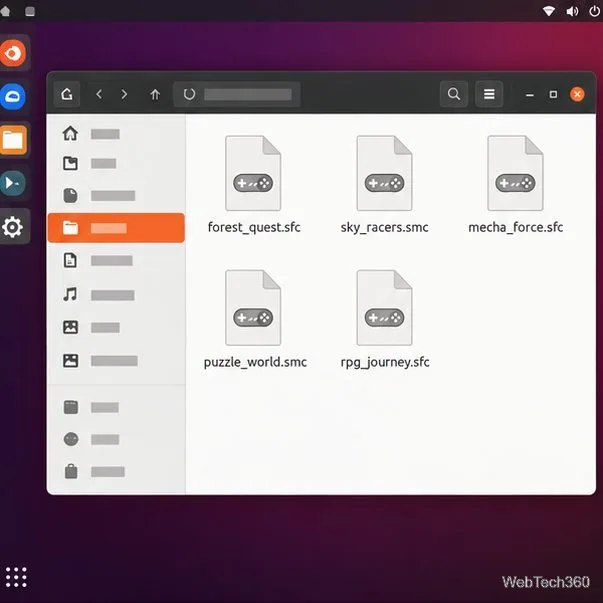Screen dimensions: 603x603
Task: Open the Files app in dock
Action: [x=13, y=140]
